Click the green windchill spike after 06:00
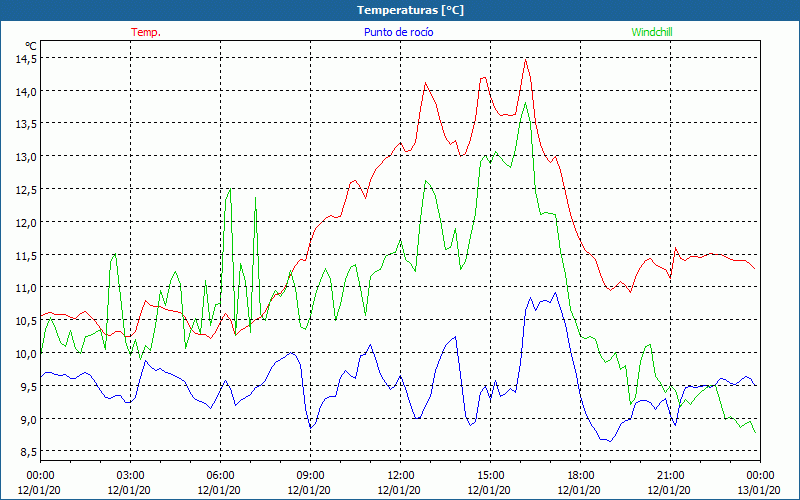800x500 pixels. point(230,190)
